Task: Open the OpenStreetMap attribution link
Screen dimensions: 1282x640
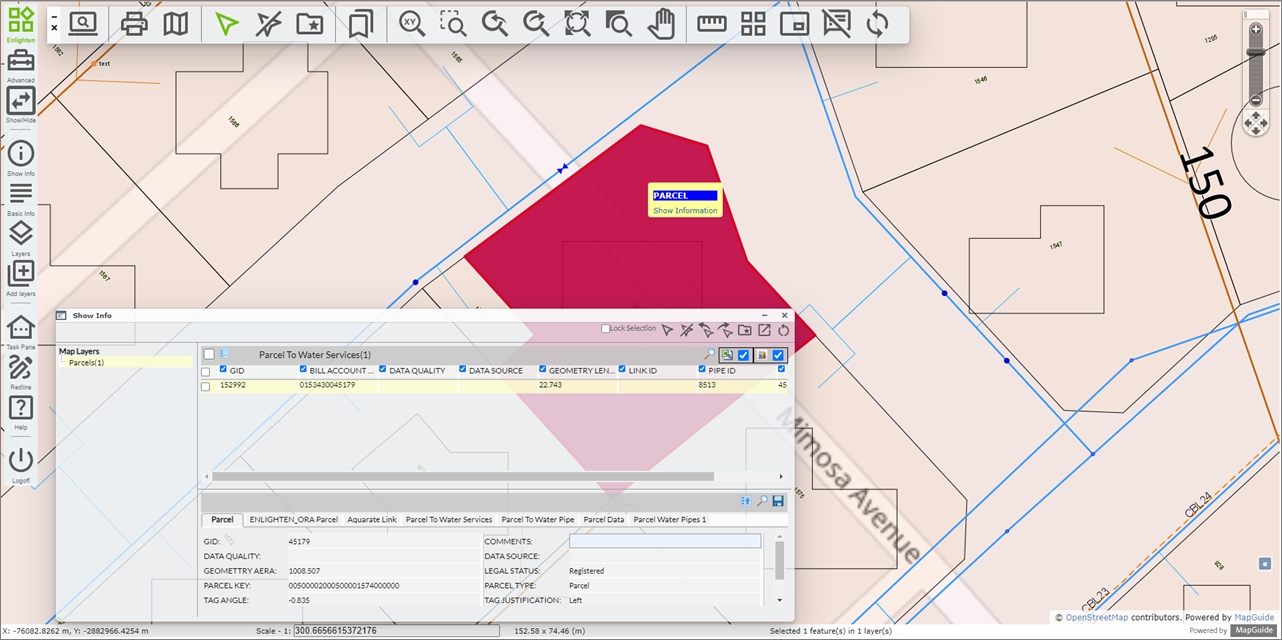Action: coord(1097,618)
